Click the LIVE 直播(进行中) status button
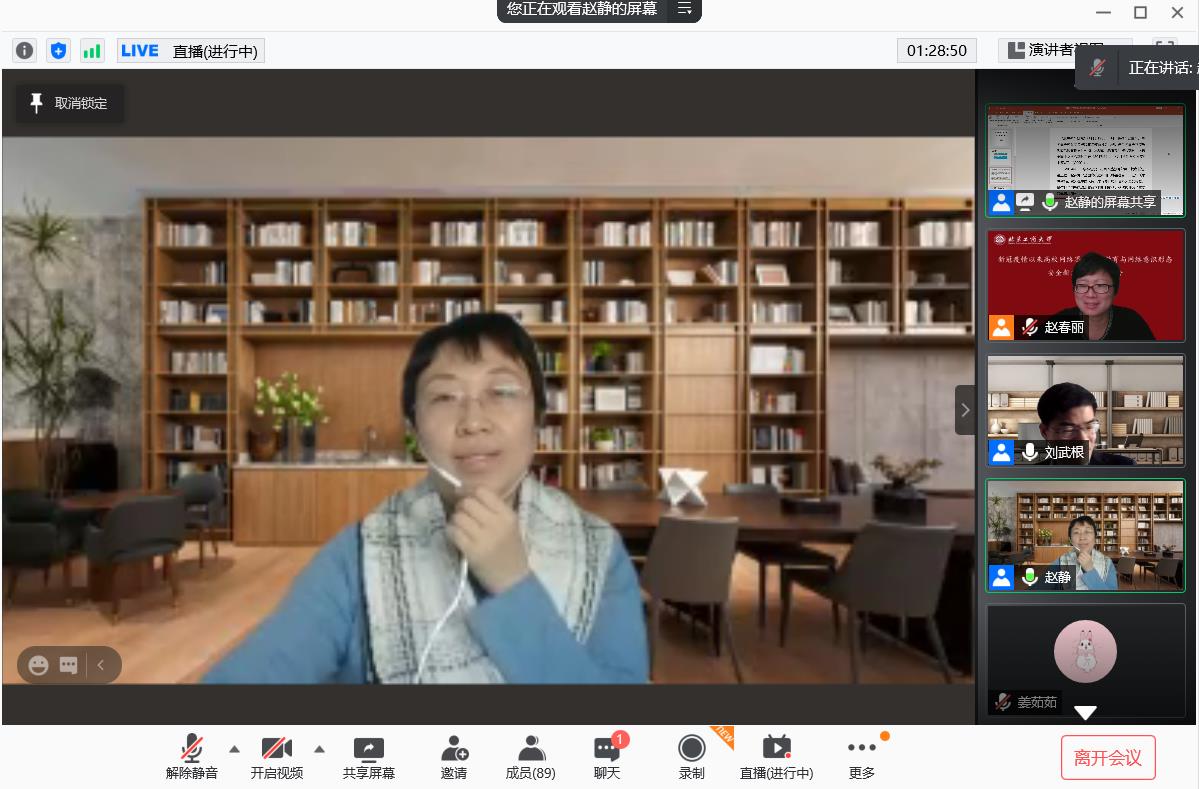 pos(191,51)
